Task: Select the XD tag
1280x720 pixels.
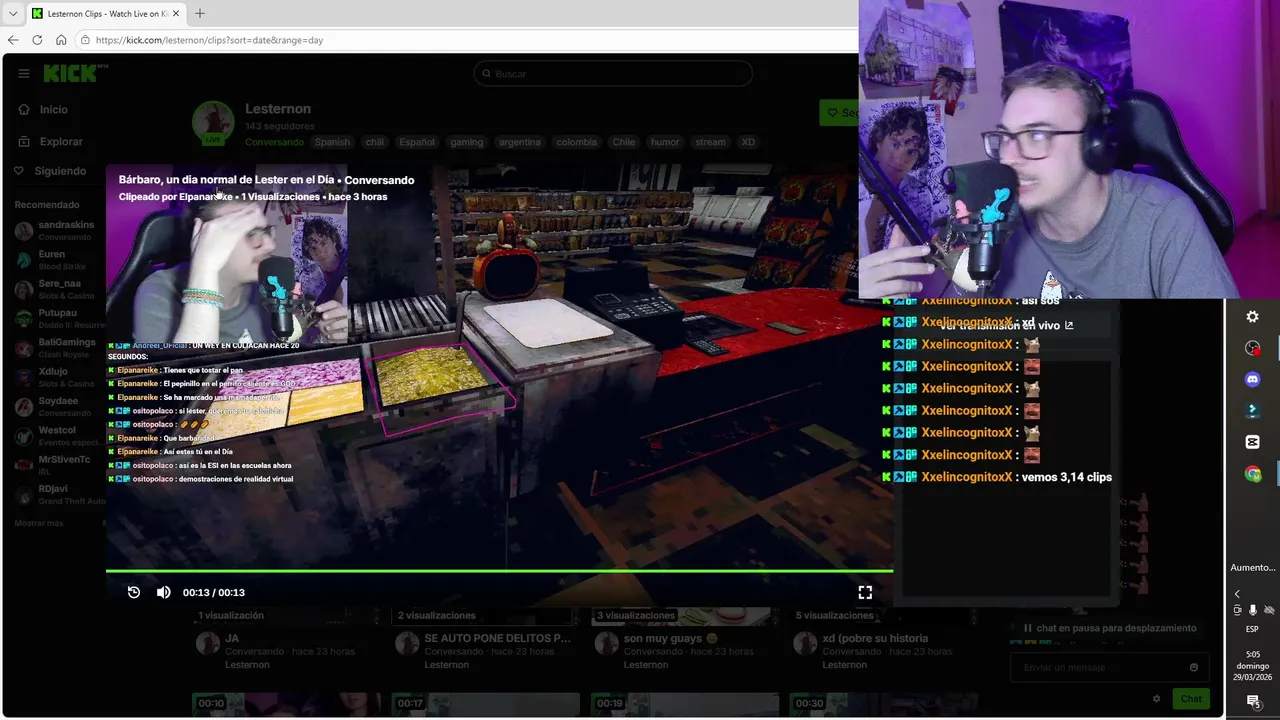Action: 748,142
